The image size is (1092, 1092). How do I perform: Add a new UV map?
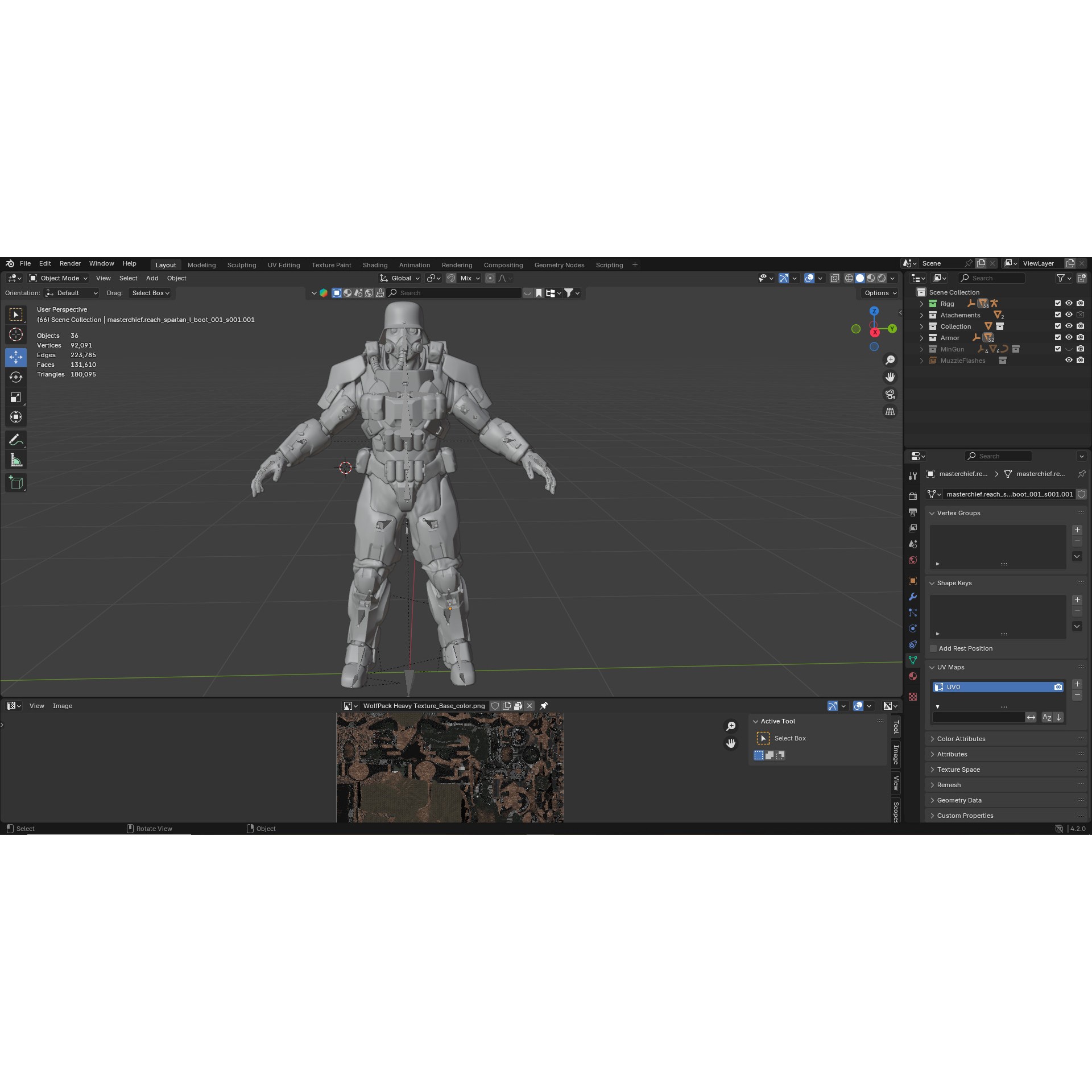[x=1077, y=684]
